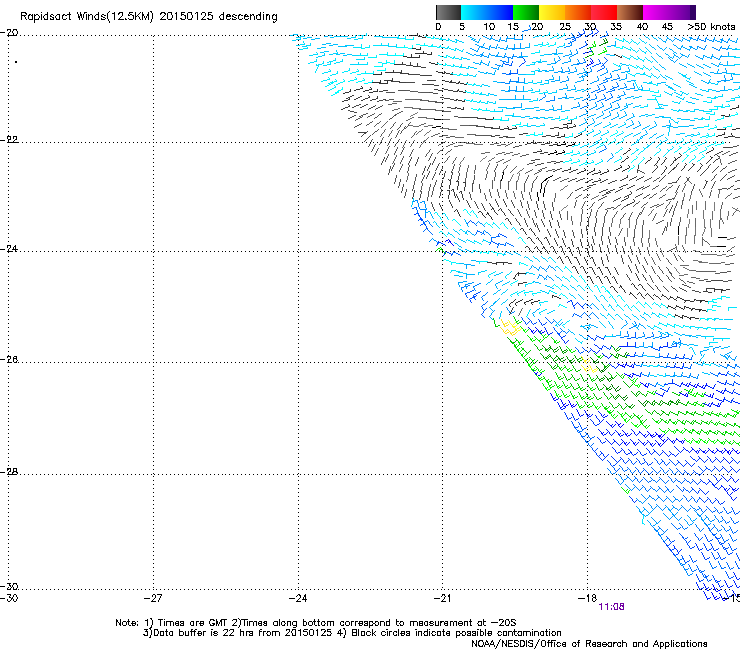
Task: Click the -27 longitude axis label
Action: point(153,599)
